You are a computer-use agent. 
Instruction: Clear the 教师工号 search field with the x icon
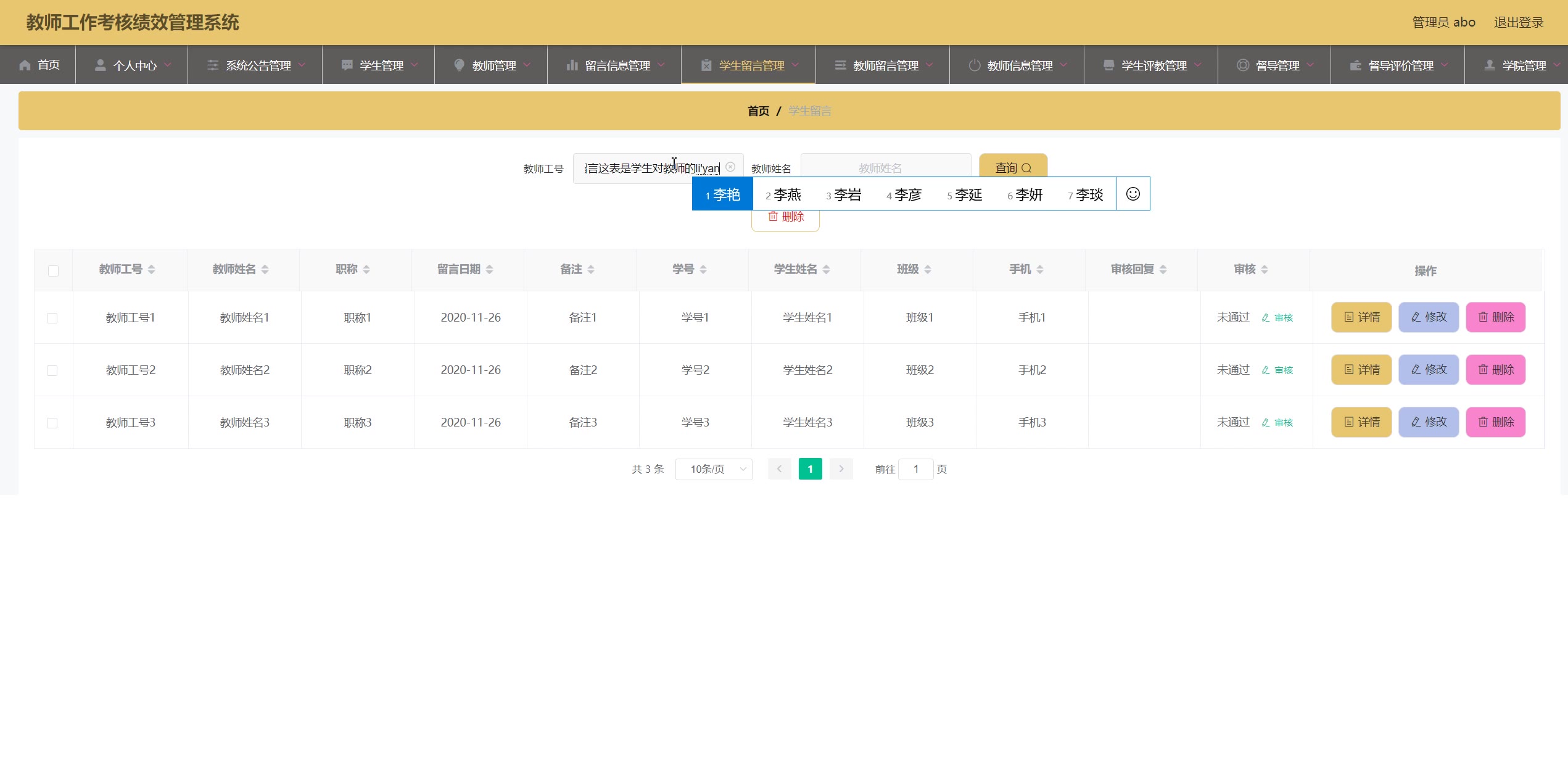730,167
